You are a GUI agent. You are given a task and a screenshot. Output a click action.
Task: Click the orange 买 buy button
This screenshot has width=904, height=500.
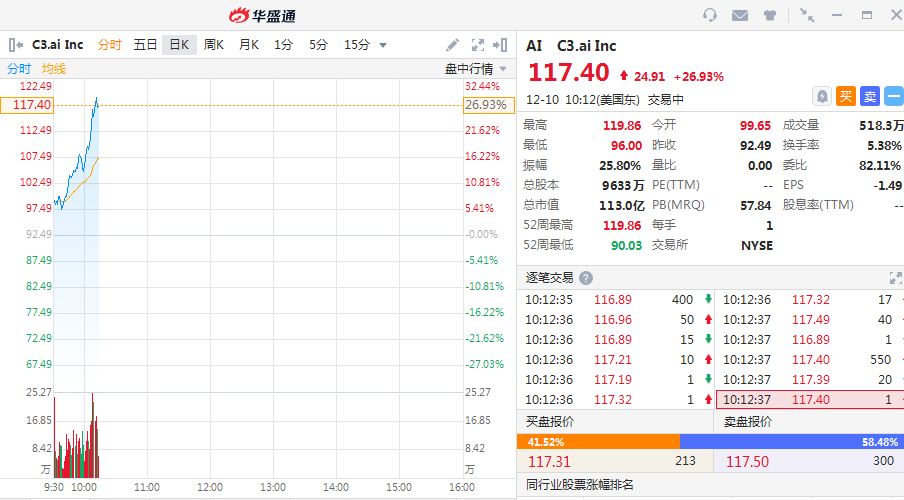coord(845,96)
